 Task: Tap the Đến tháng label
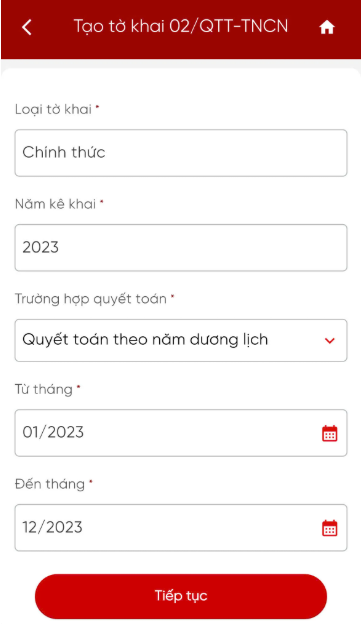tap(50, 484)
